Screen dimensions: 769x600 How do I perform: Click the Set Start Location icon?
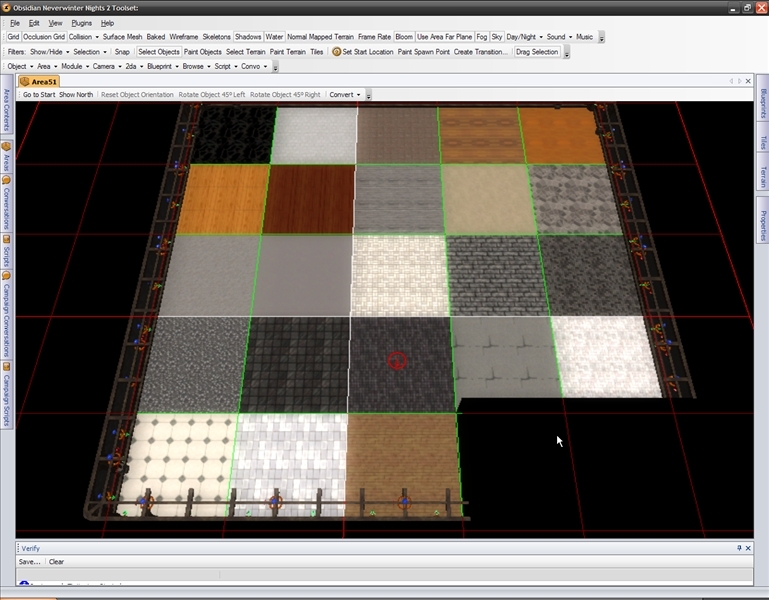click(x=337, y=52)
